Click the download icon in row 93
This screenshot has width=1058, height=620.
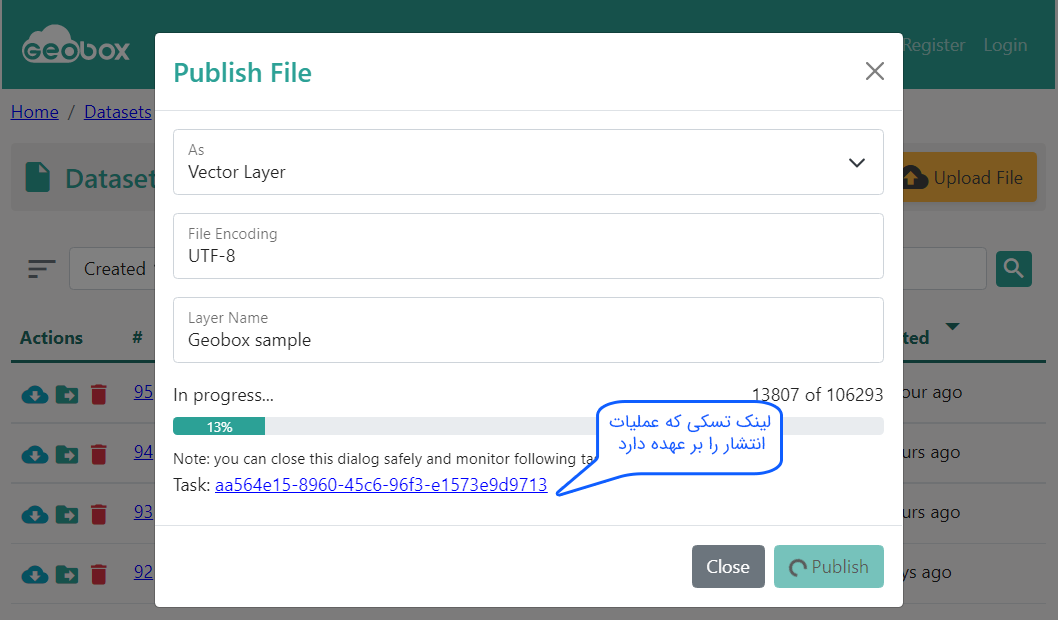tap(34, 514)
